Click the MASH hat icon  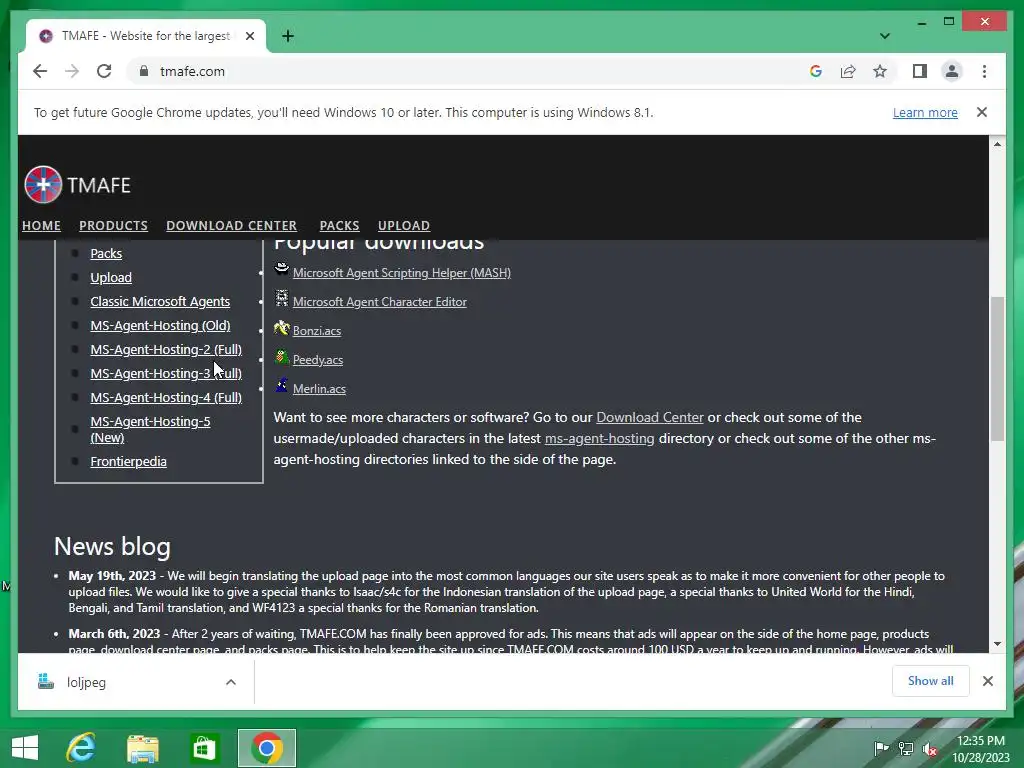pos(281,268)
